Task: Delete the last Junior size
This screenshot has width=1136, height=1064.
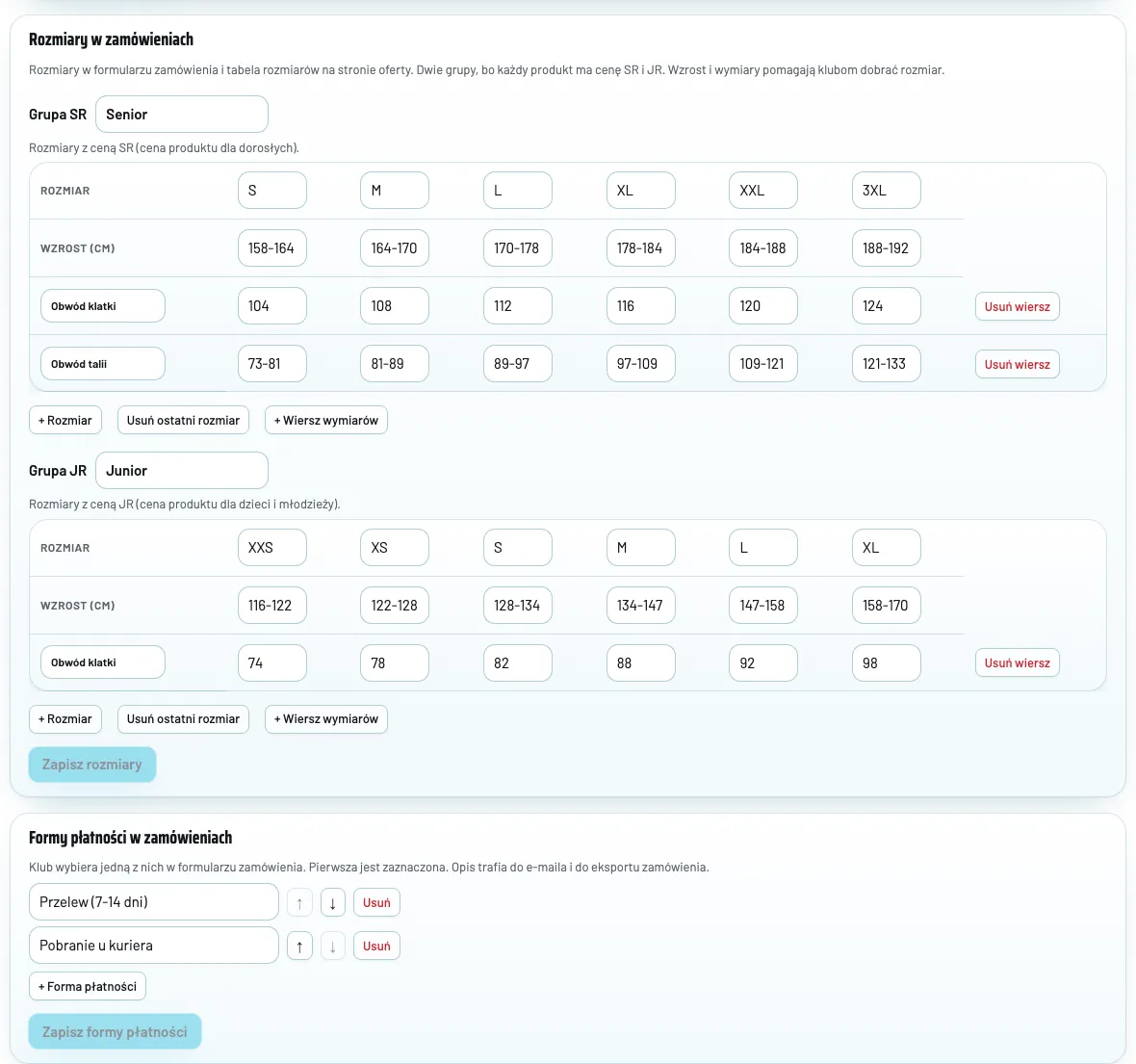Action: [183, 719]
